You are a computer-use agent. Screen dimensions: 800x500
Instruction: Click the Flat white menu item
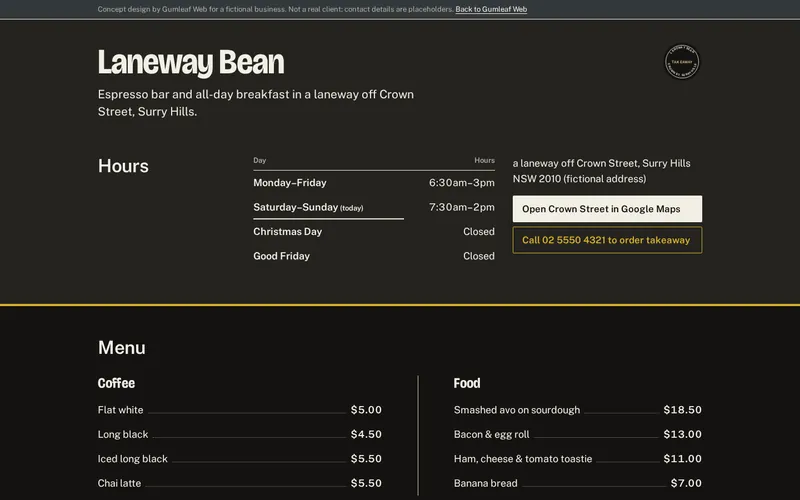pyautogui.click(x=120, y=410)
